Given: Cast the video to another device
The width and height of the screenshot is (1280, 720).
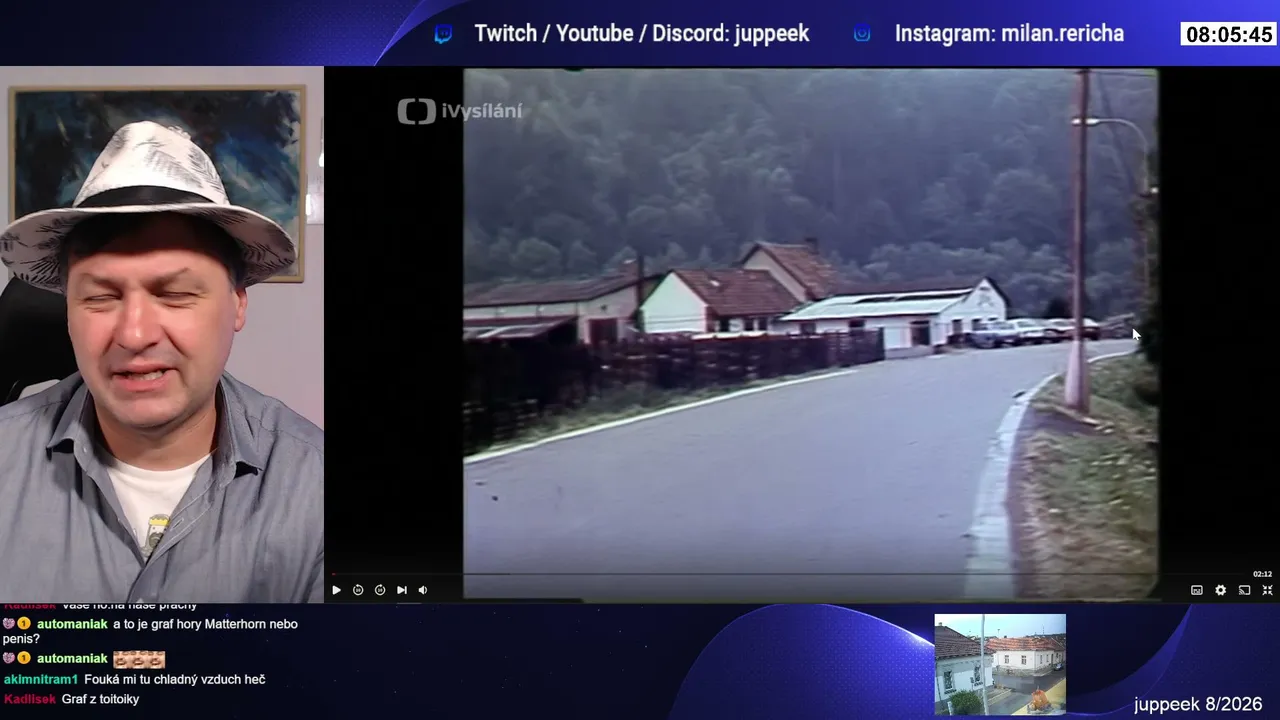Looking at the screenshot, I should (1245, 590).
